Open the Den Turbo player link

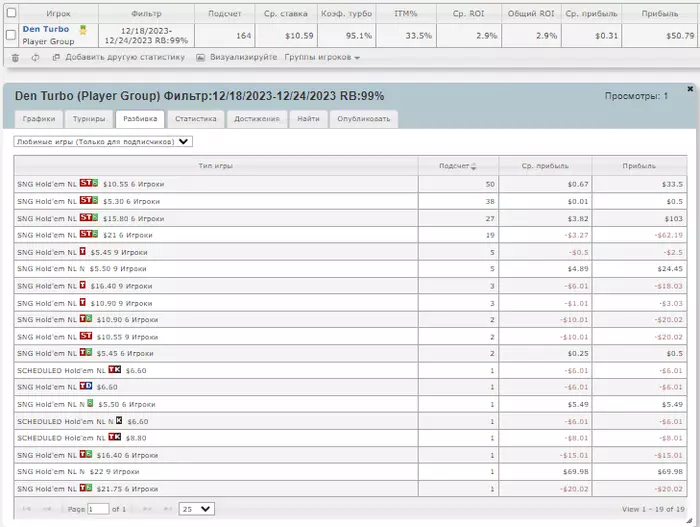46,29
